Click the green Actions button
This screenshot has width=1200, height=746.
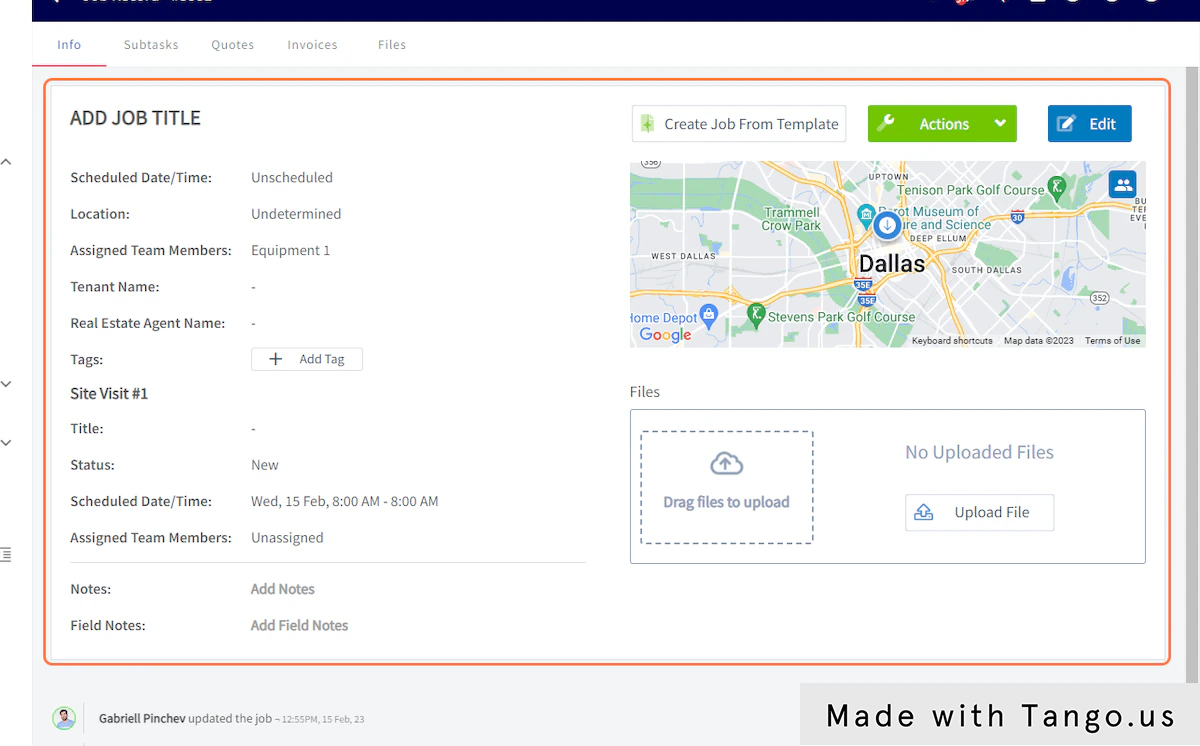942,124
